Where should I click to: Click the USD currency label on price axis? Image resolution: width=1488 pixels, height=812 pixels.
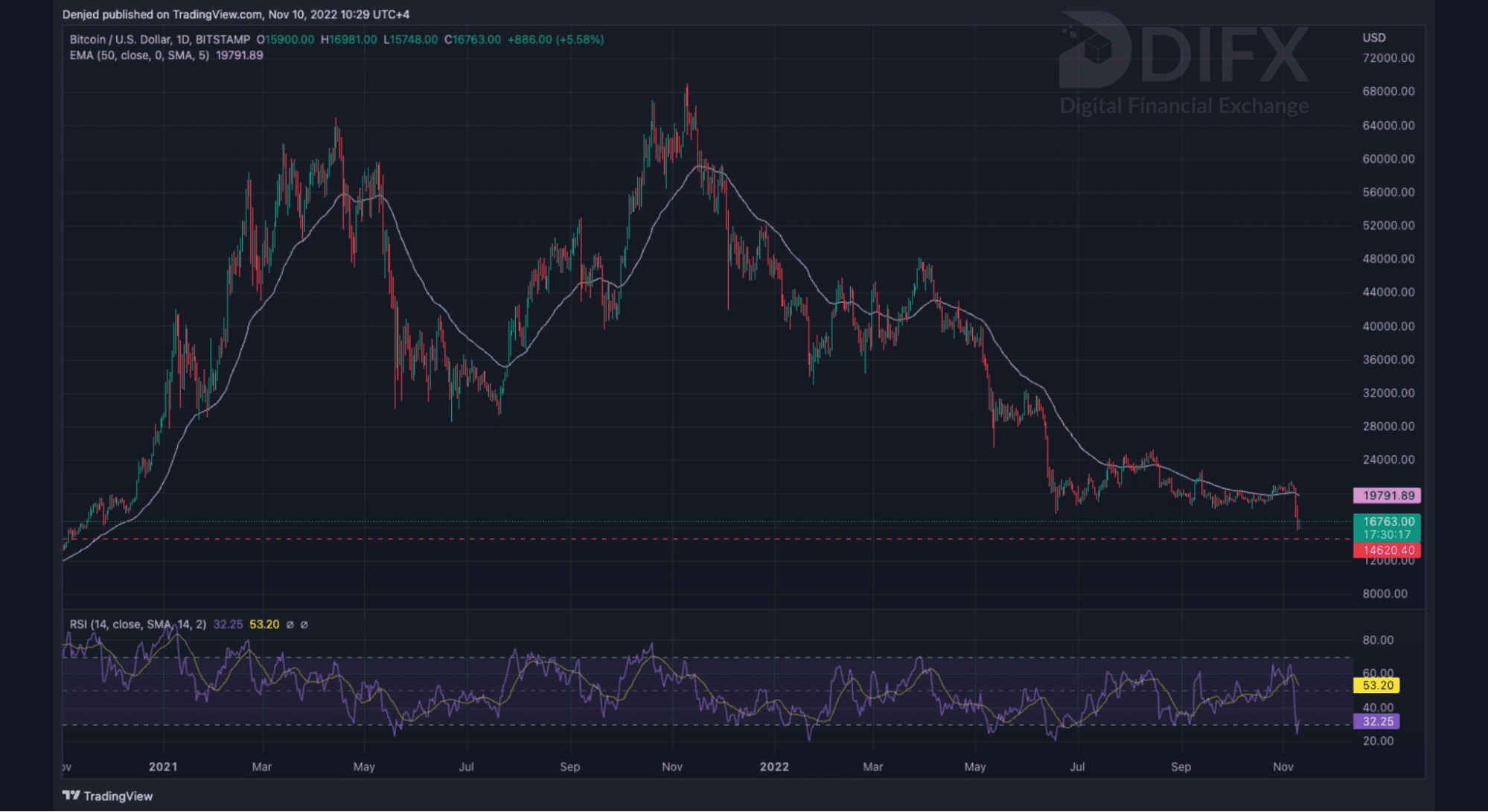(x=1374, y=38)
